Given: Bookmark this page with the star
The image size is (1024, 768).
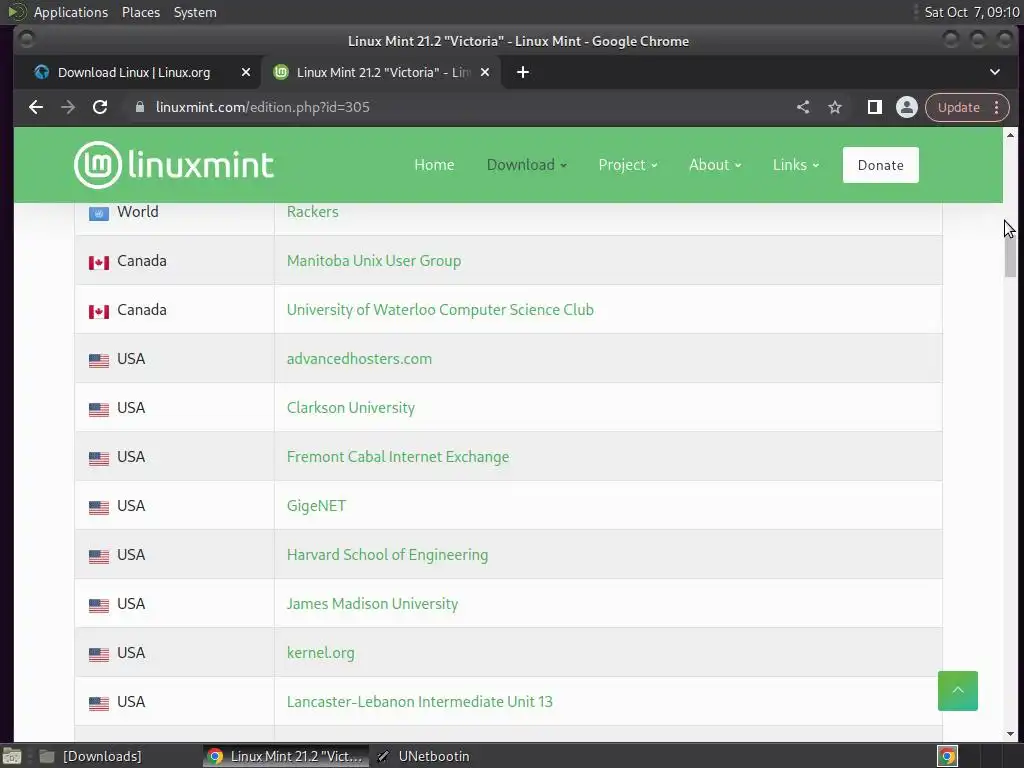Looking at the screenshot, I should tap(835, 107).
